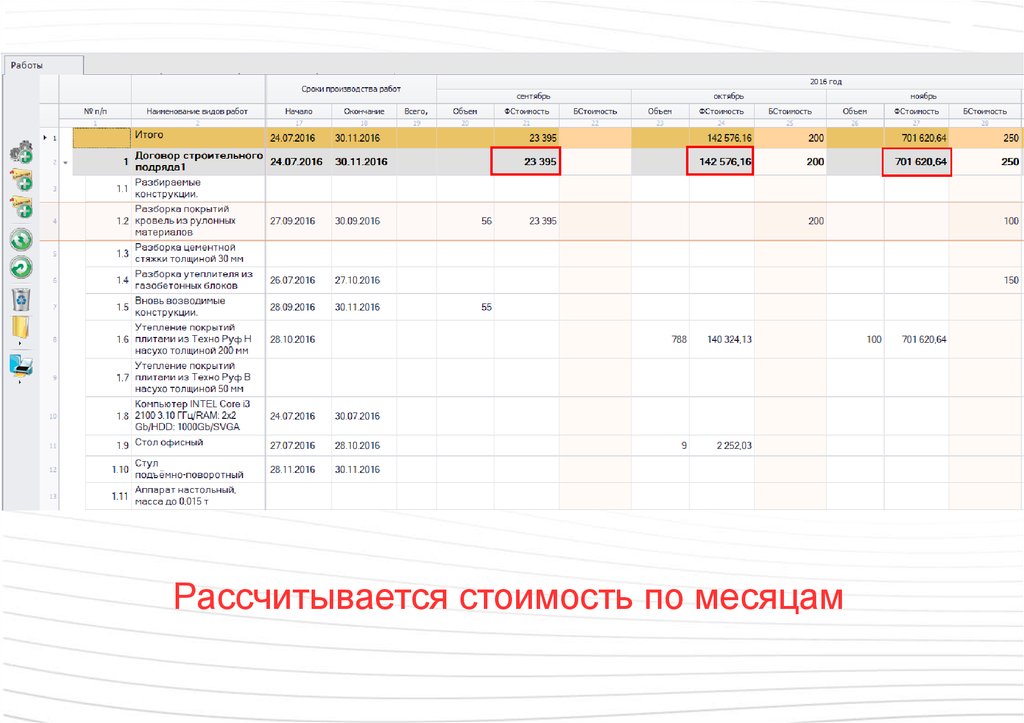Select the Договор строительного подряда1 cell

tap(198, 161)
